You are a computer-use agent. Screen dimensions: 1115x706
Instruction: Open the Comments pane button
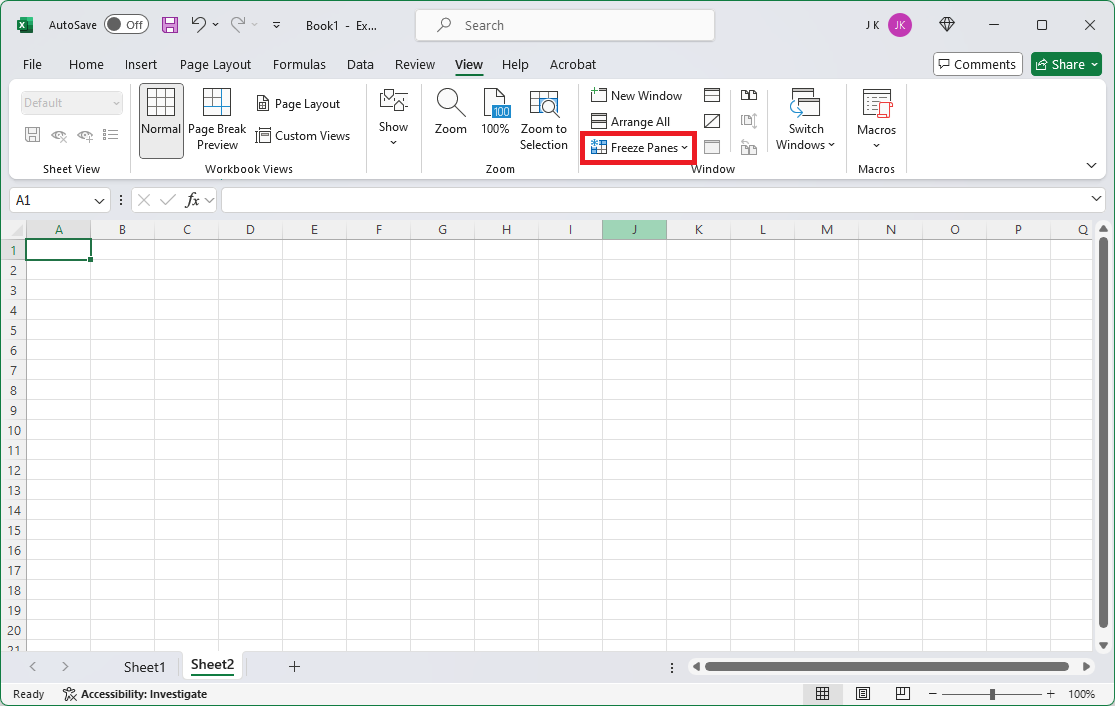pyautogui.click(x=977, y=64)
